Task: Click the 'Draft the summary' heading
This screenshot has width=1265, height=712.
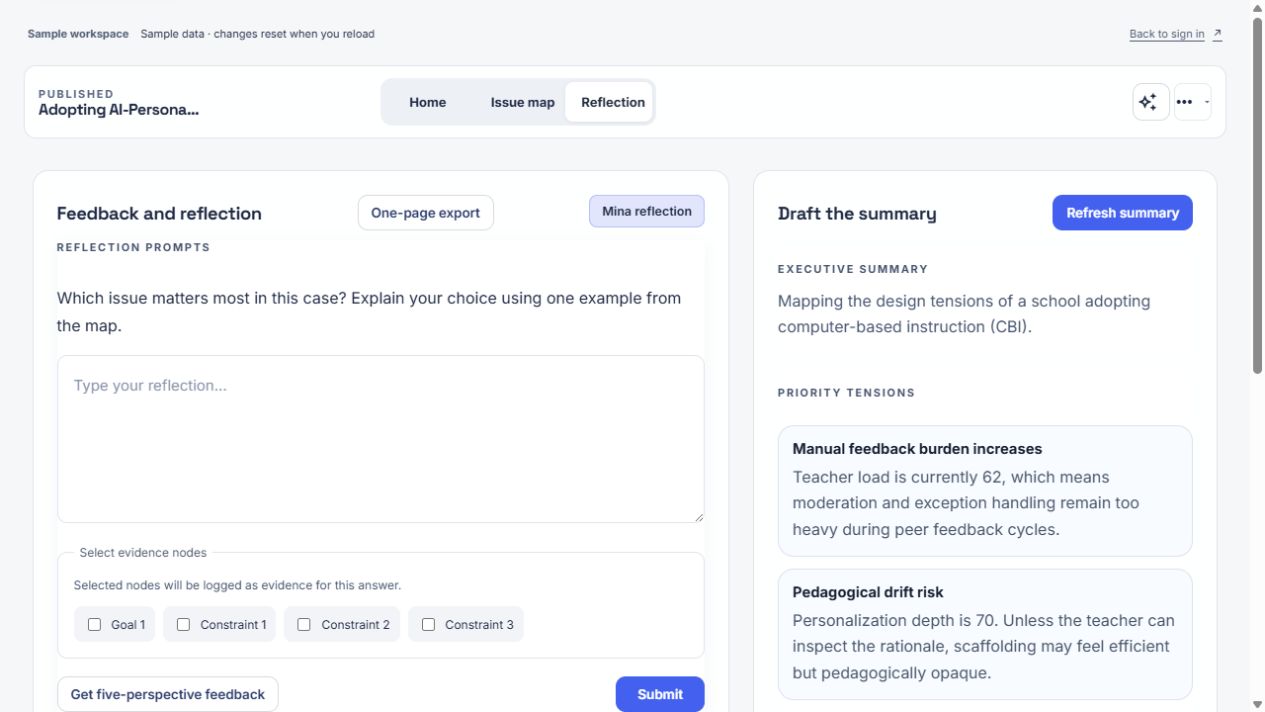Action: tap(857, 213)
